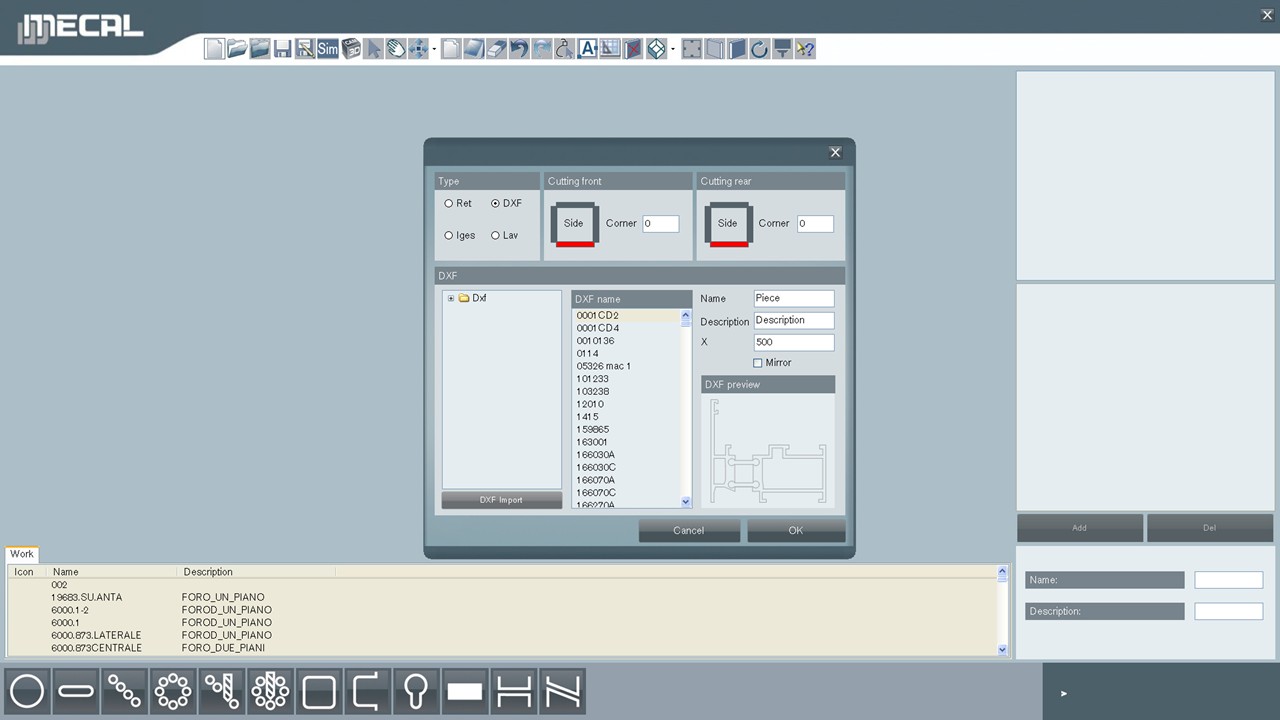Select the solid white rectangle icon

click(465, 691)
